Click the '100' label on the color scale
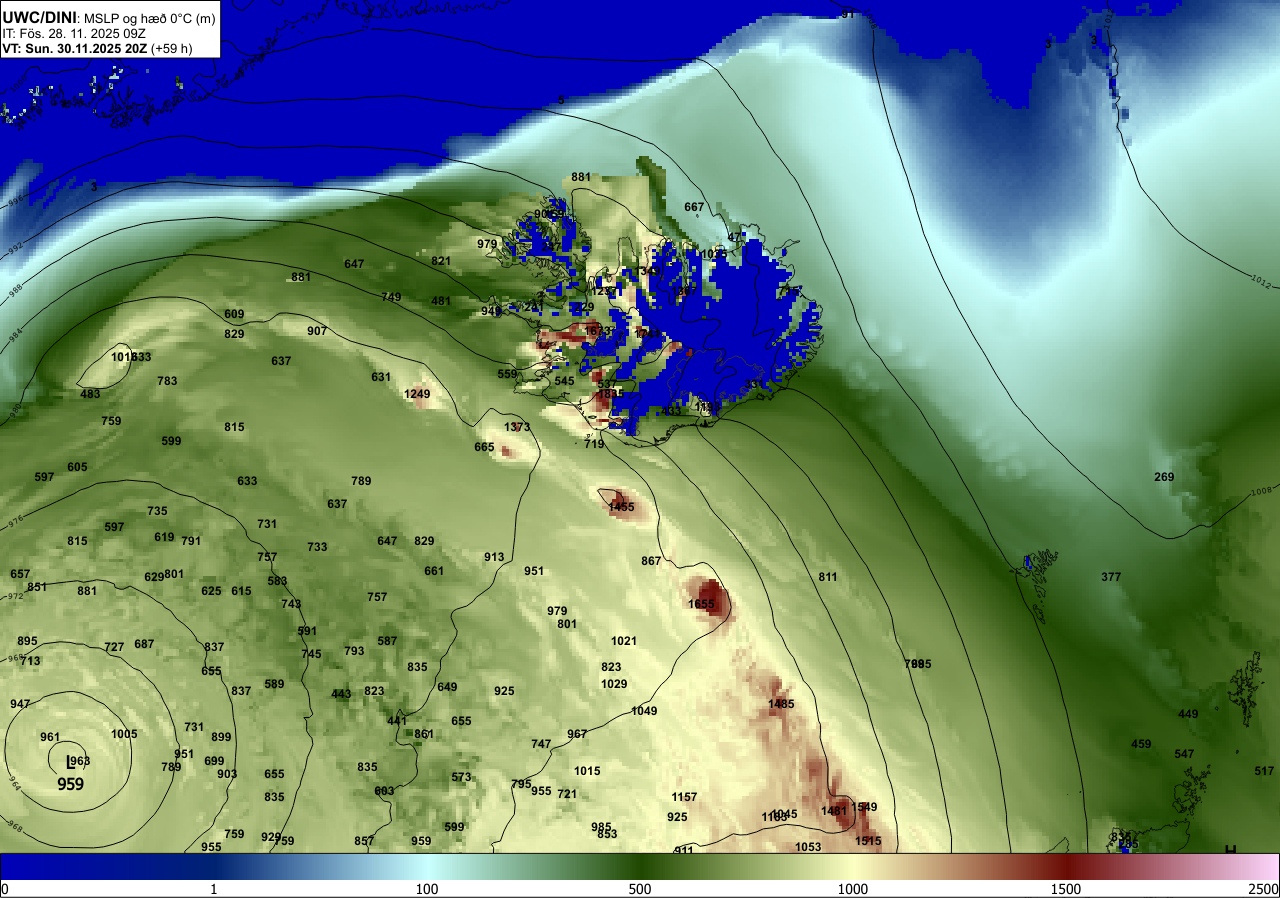 [x=427, y=888]
